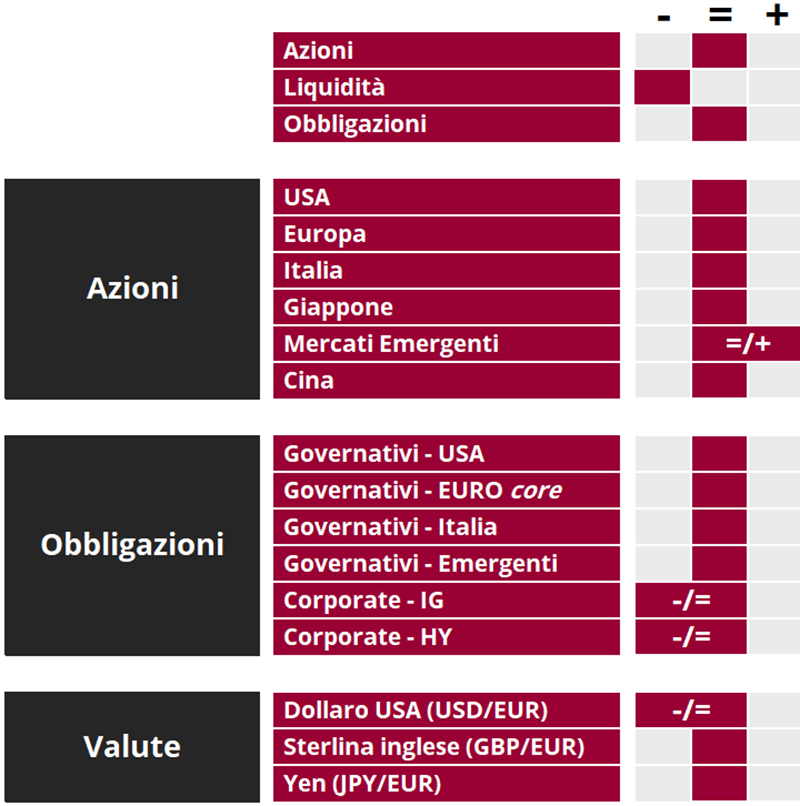Viewport: 800px width, 806px height.
Task: Select the Liquidità row label
Action: (x=446, y=87)
